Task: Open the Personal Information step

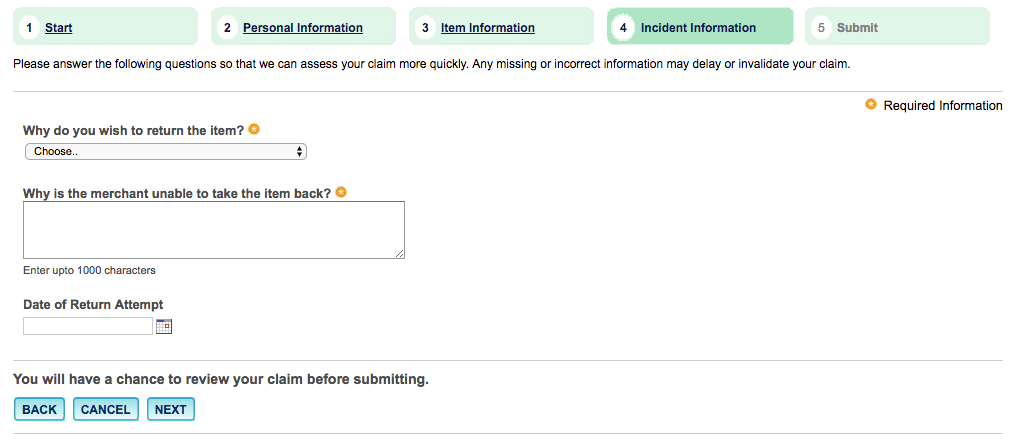Action: pos(303,28)
